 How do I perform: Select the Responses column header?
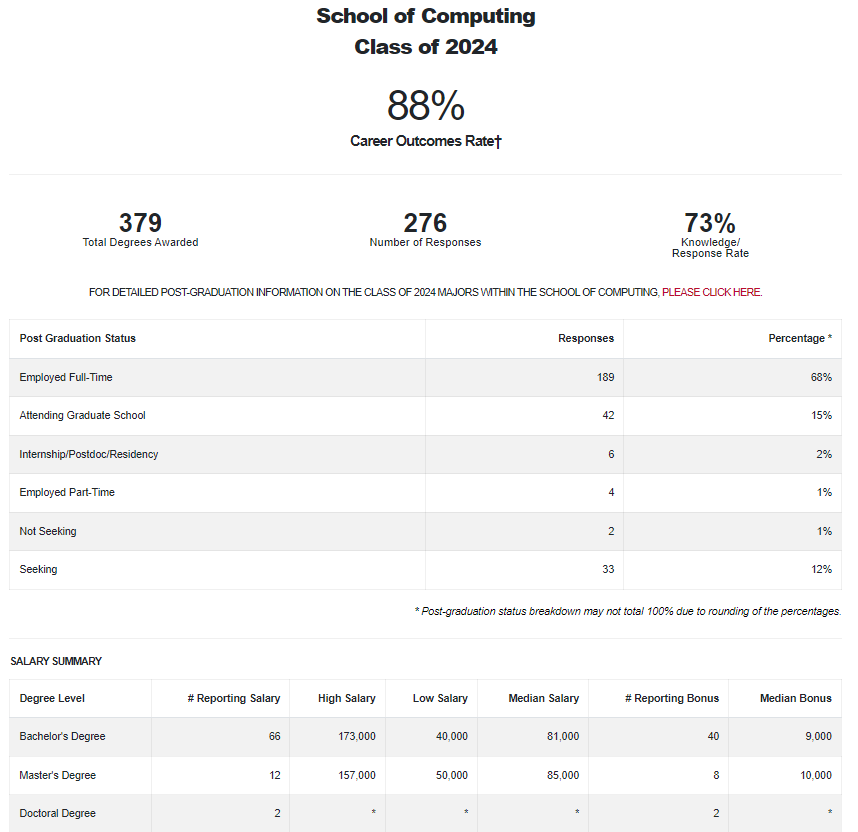click(585, 338)
